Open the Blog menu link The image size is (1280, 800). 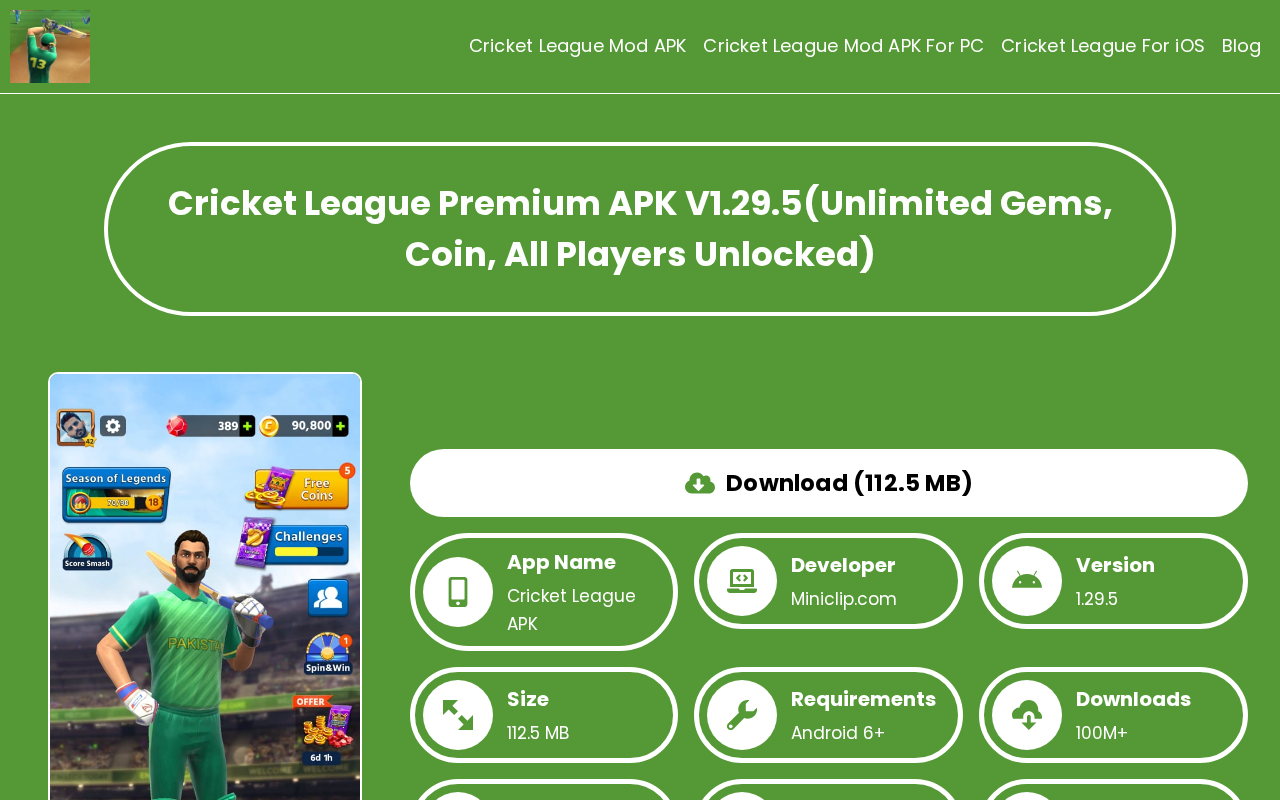click(x=1241, y=46)
